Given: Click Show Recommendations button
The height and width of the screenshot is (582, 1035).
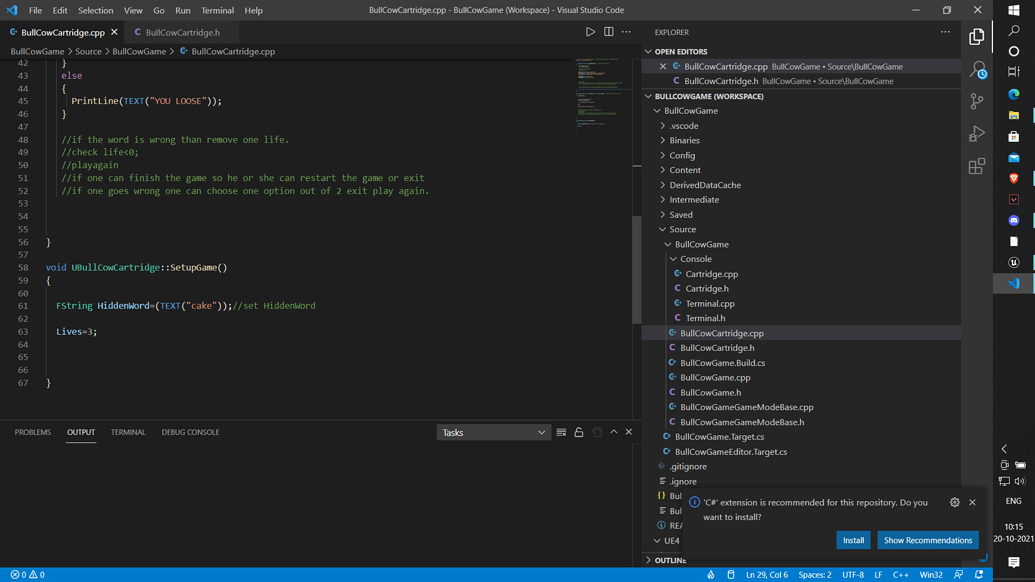Looking at the screenshot, I should 927,540.
